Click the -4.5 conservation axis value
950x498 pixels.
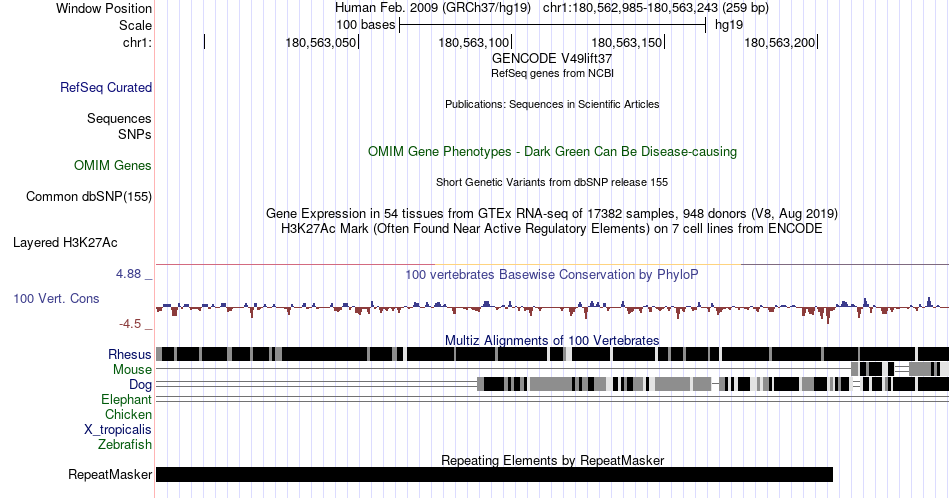click(130, 324)
